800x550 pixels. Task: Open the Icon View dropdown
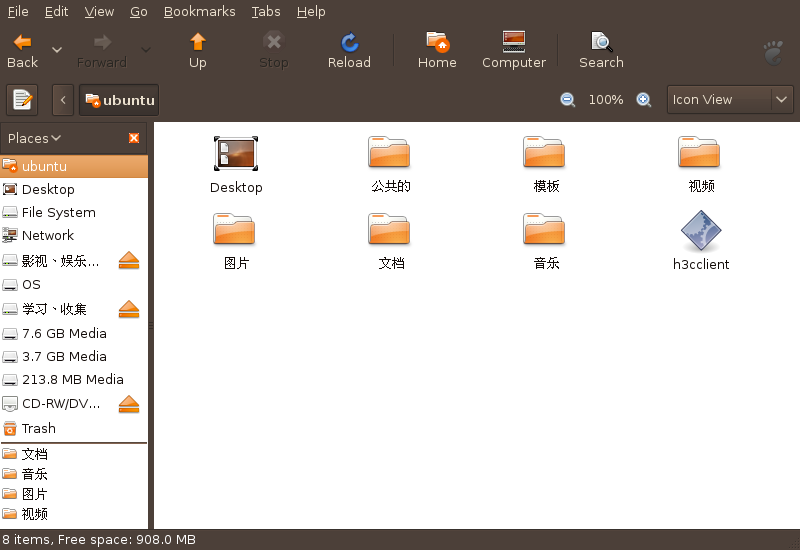pos(730,99)
